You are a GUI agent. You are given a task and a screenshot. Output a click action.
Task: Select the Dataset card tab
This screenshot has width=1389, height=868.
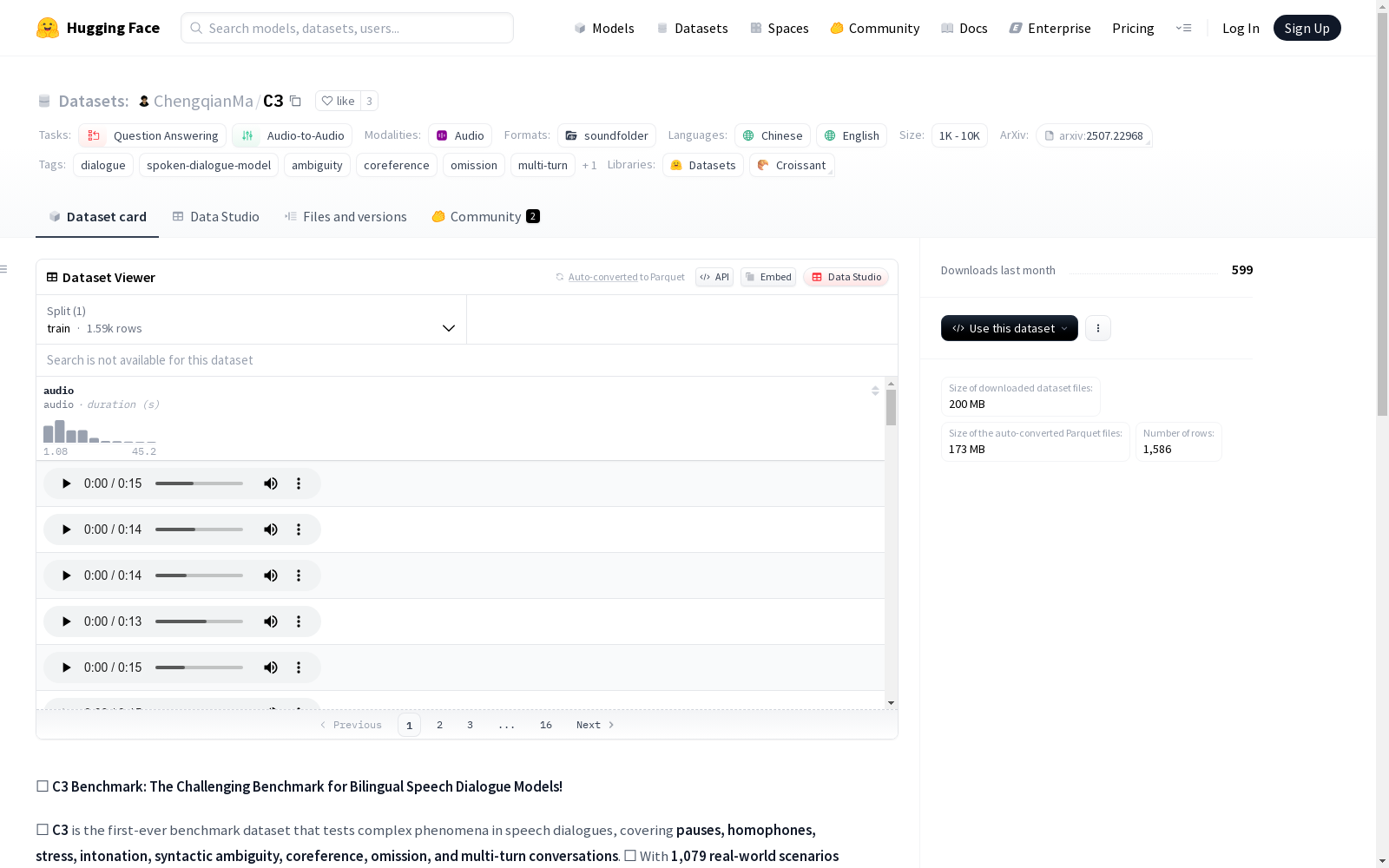[97, 216]
